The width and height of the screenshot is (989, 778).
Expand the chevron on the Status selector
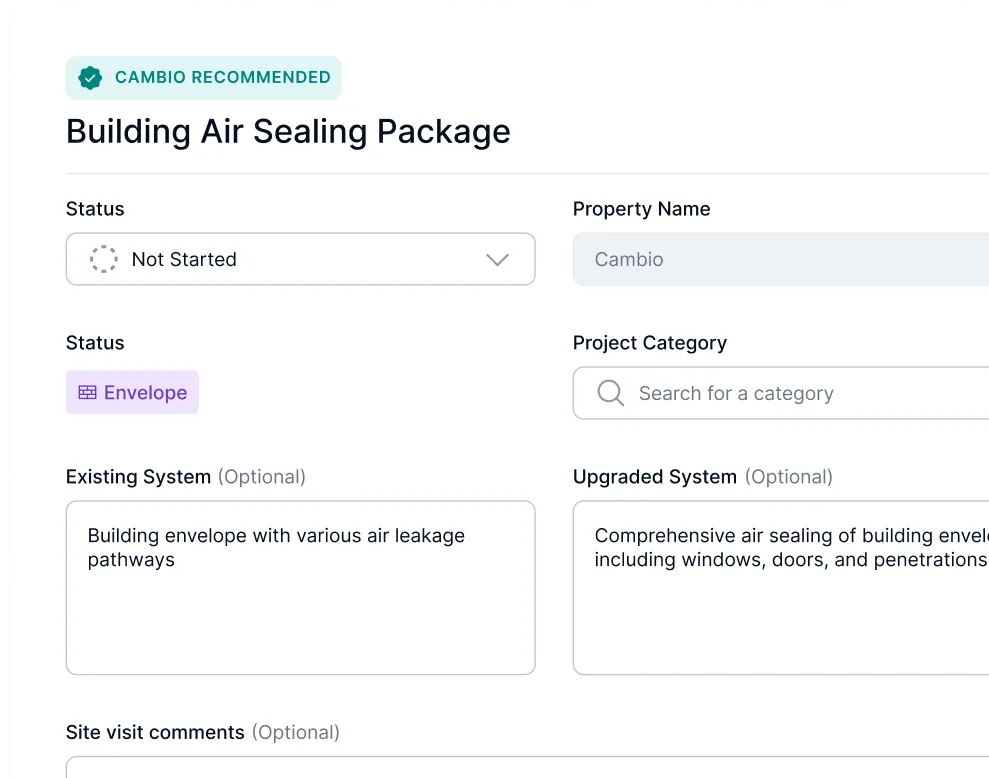[x=497, y=259]
